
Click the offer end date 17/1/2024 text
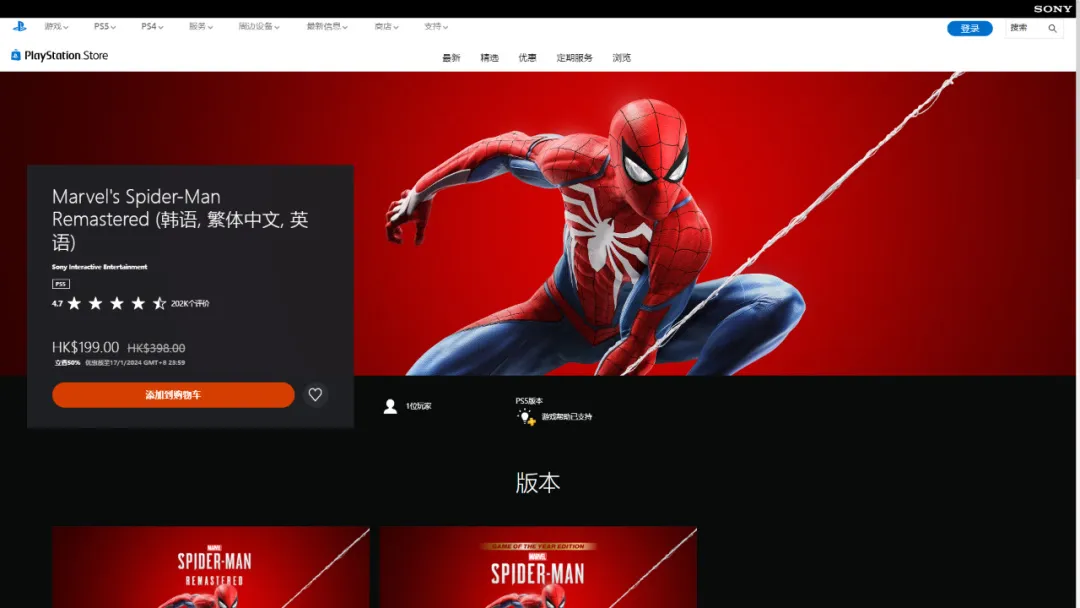pos(135,363)
